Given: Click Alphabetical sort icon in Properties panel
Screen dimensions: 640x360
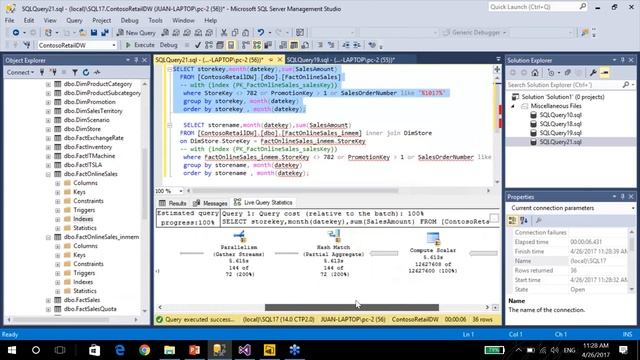Looking at the screenshot, I should (524, 220).
